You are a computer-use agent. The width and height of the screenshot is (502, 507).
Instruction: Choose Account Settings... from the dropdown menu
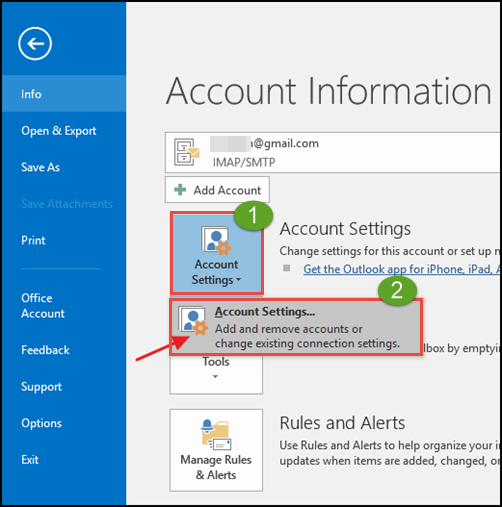point(296,327)
